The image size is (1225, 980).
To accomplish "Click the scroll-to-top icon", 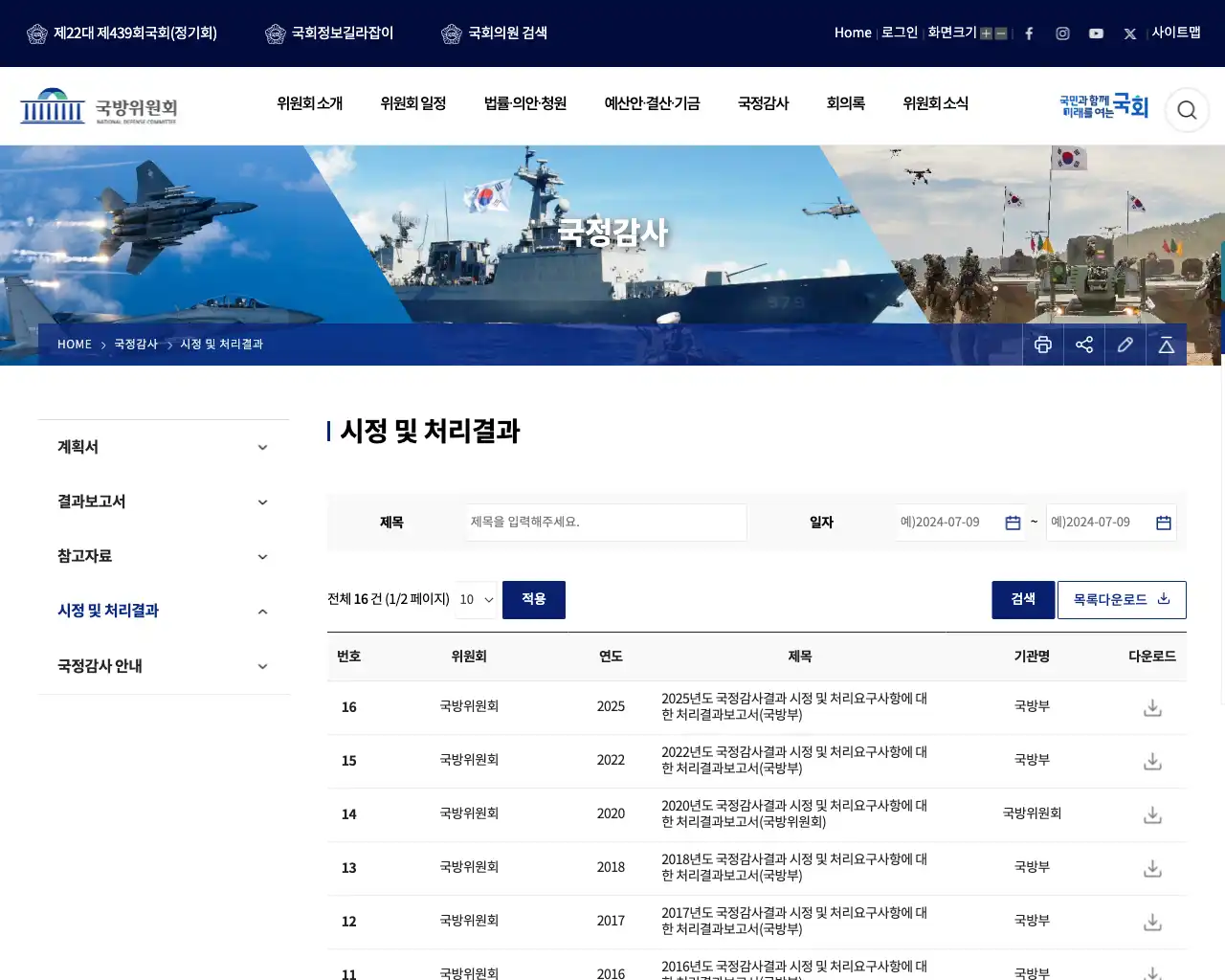I will (1167, 345).
